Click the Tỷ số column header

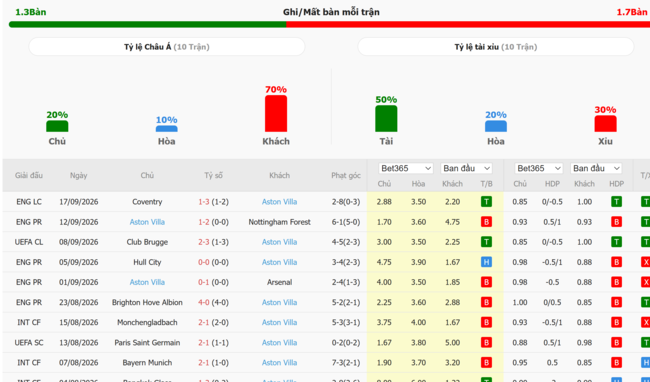[213, 175]
